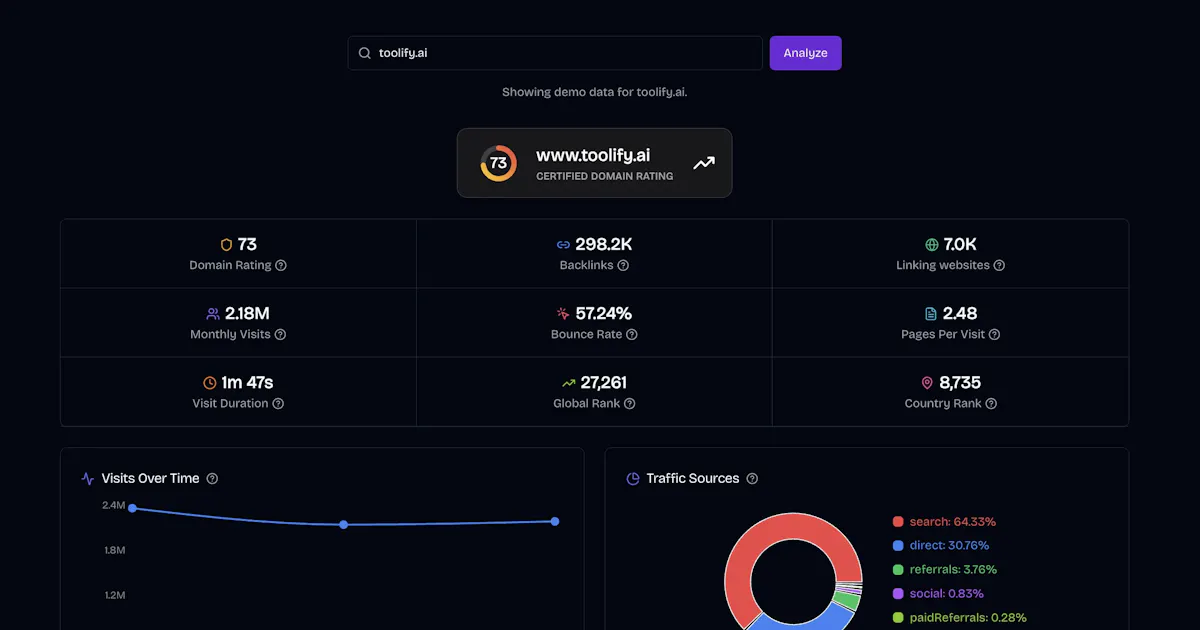The width and height of the screenshot is (1200, 630).
Task: Click the direct: 30.76% legend label
Action: pos(949,546)
